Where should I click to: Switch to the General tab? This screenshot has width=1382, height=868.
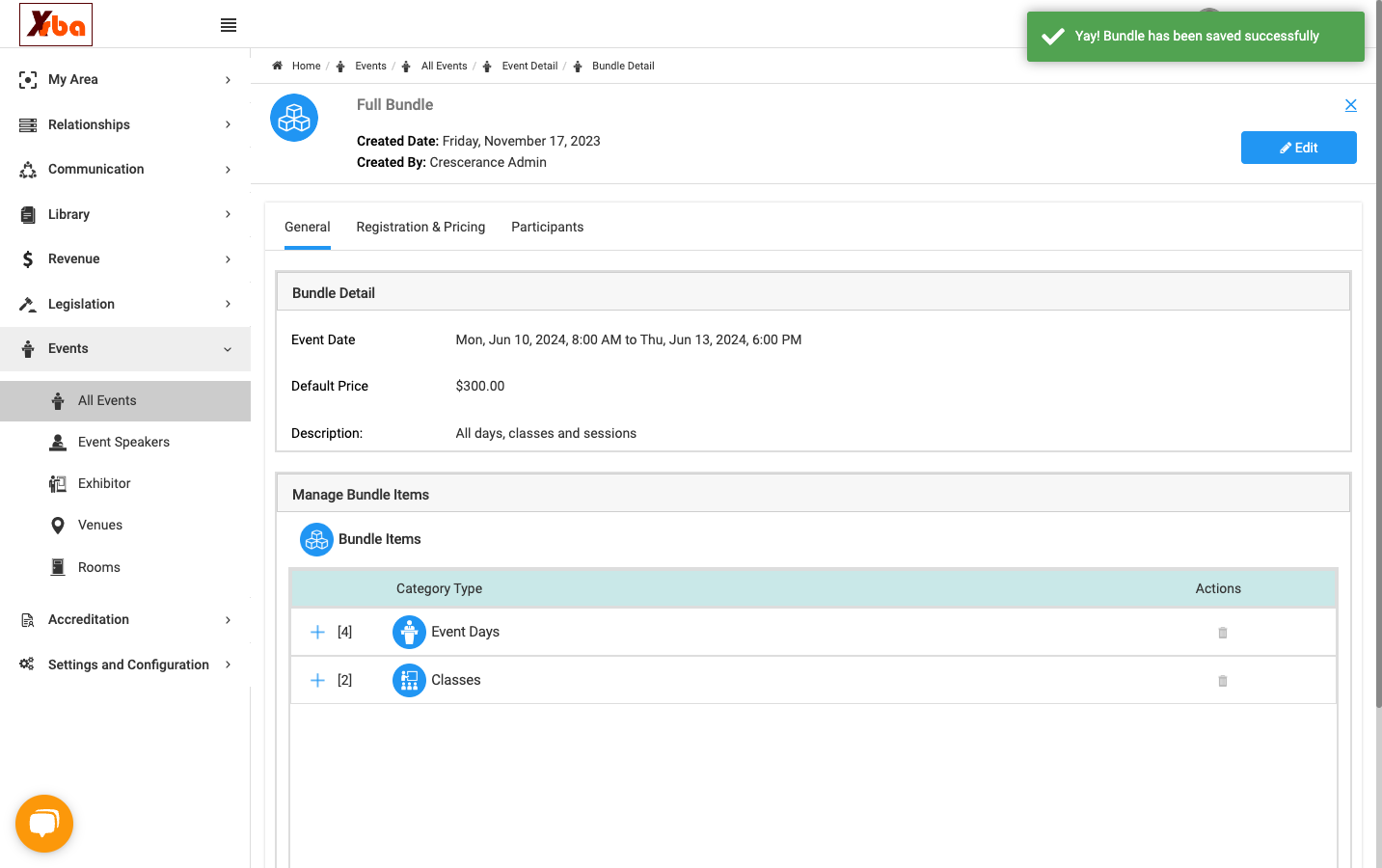coord(308,228)
